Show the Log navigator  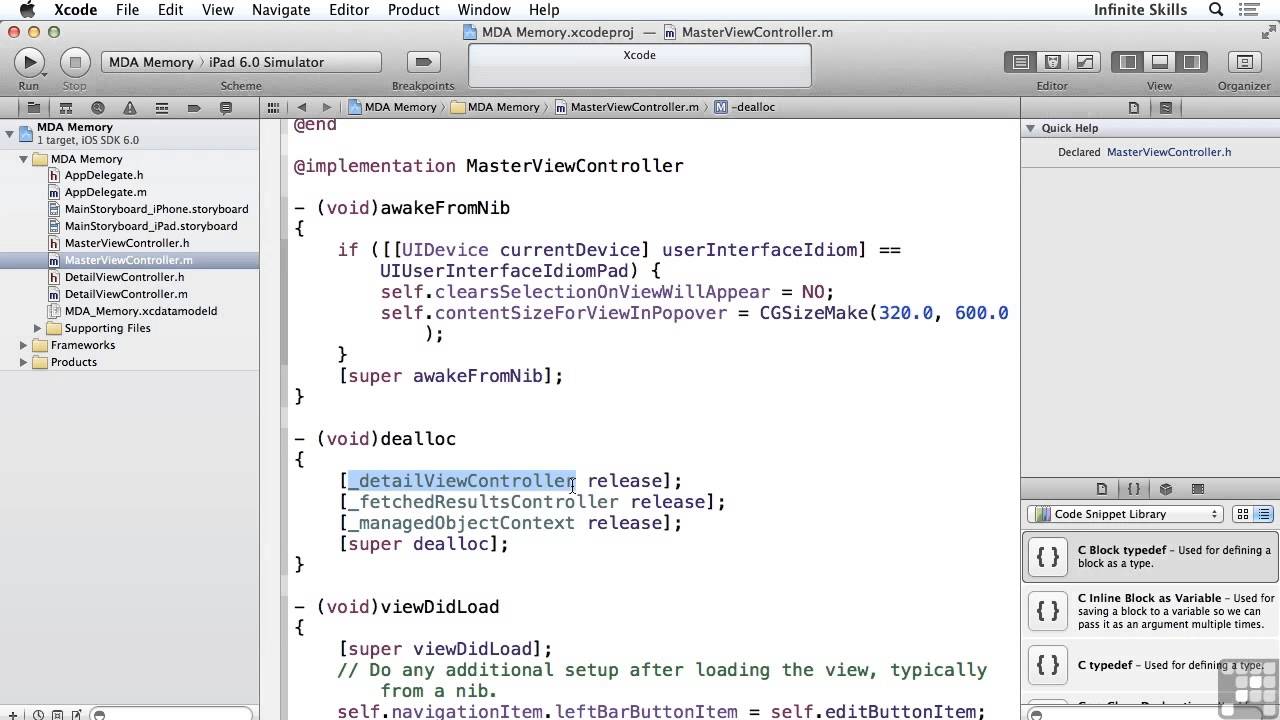point(226,107)
